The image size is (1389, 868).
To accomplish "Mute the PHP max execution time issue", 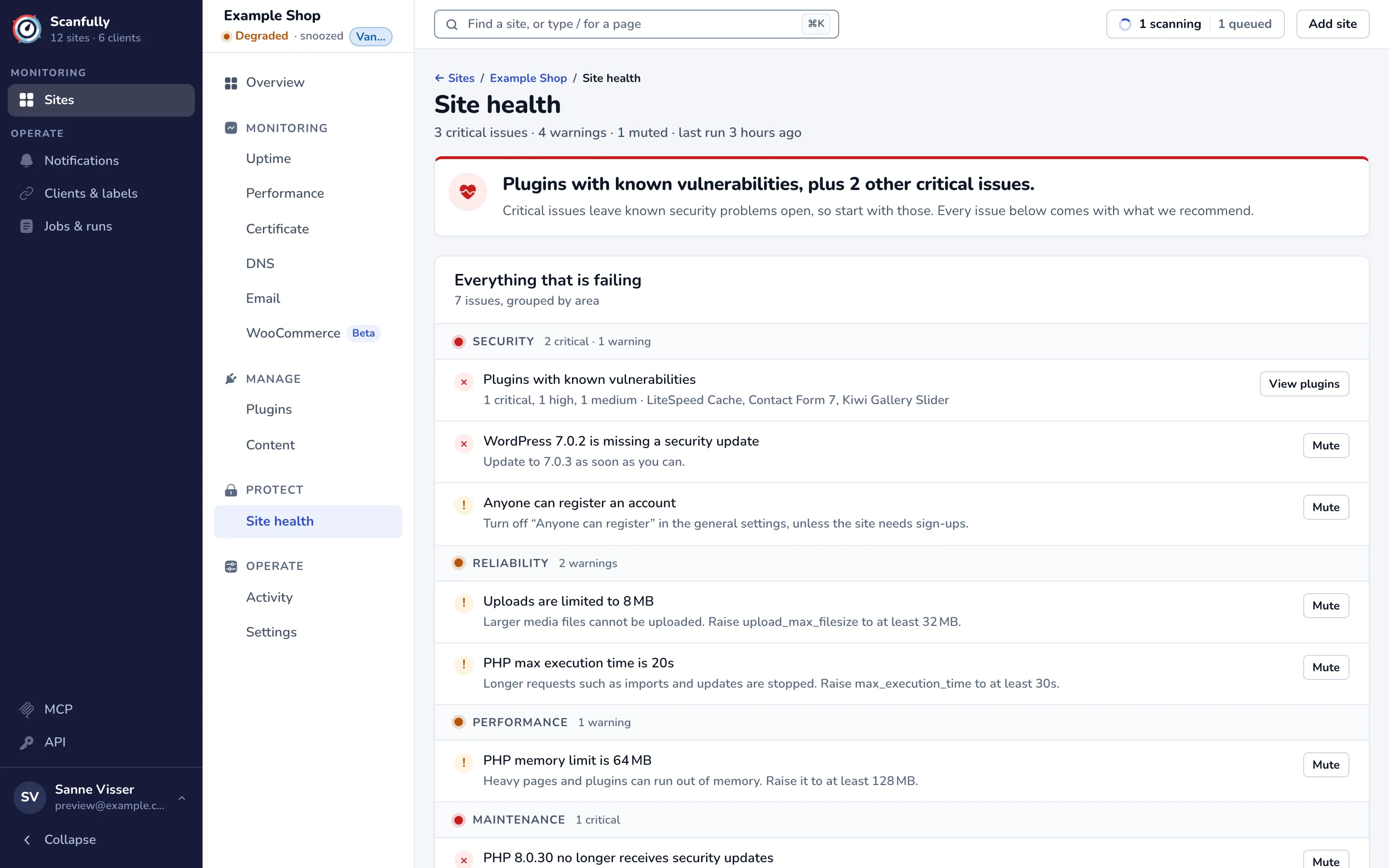I will click(x=1326, y=668).
